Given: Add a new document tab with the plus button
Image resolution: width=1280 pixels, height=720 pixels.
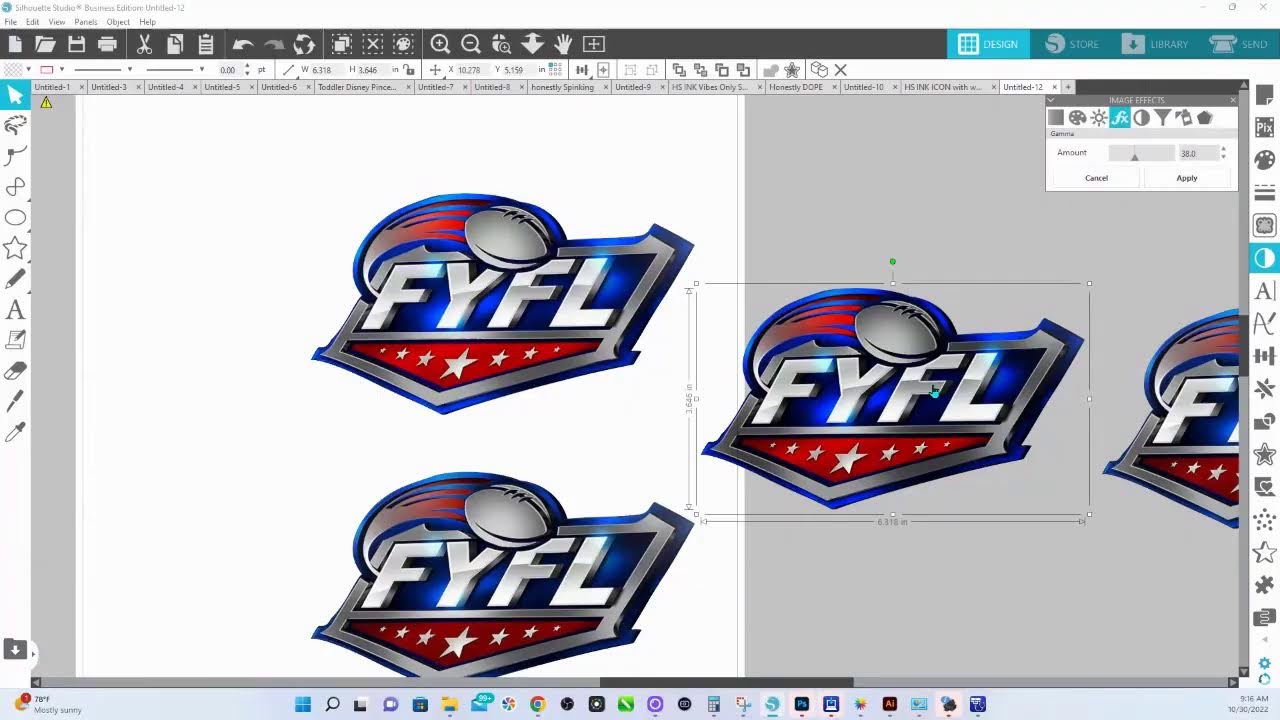Looking at the screenshot, I should 1067,87.
